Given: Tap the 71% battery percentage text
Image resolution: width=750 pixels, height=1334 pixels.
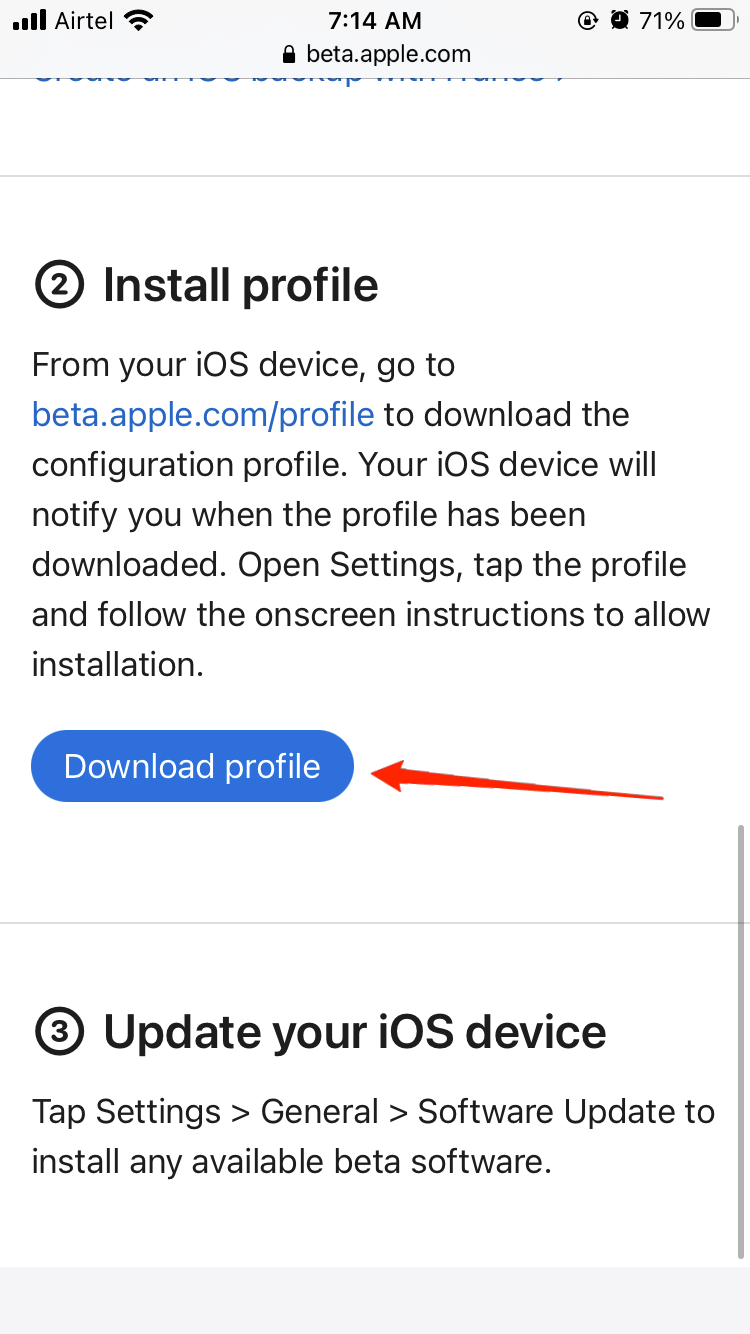Looking at the screenshot, I should 661,20.
